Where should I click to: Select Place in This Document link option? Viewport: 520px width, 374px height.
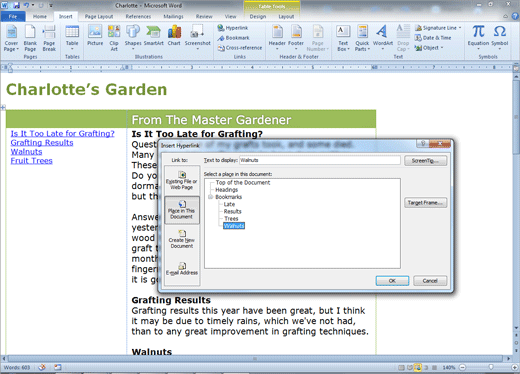pyautogui.click(x=182, y=210)
